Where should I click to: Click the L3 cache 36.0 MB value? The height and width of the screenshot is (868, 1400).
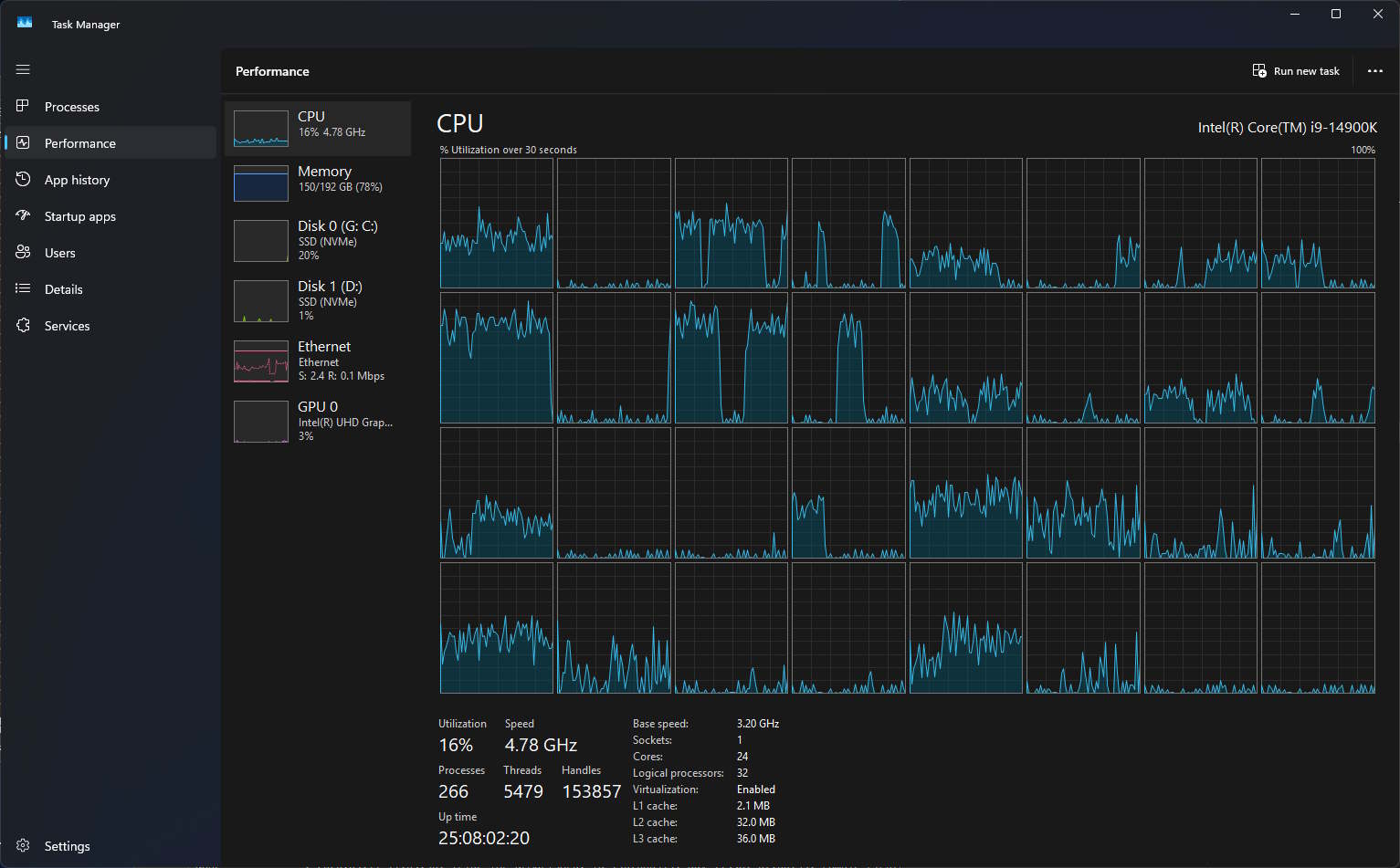[x=756, y=839]
